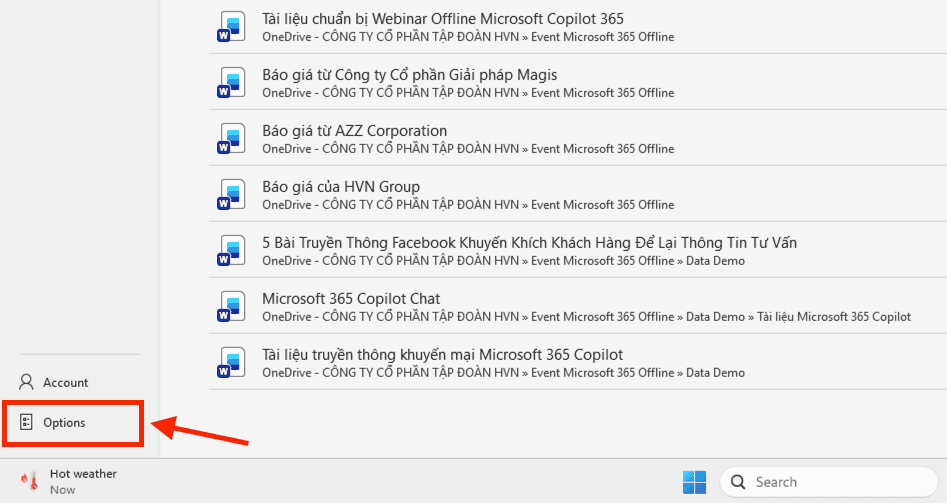
Task: Click Word icon beside 5 Bài Truyền Thông Facebook
Action: tap(231, 251)
